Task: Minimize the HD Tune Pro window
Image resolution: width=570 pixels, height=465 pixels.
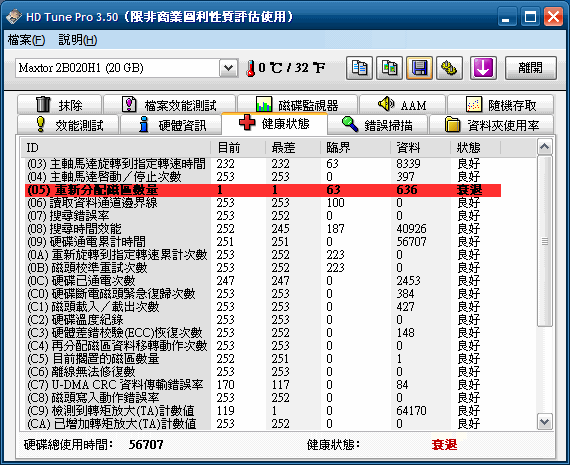Action: point(506,17)
